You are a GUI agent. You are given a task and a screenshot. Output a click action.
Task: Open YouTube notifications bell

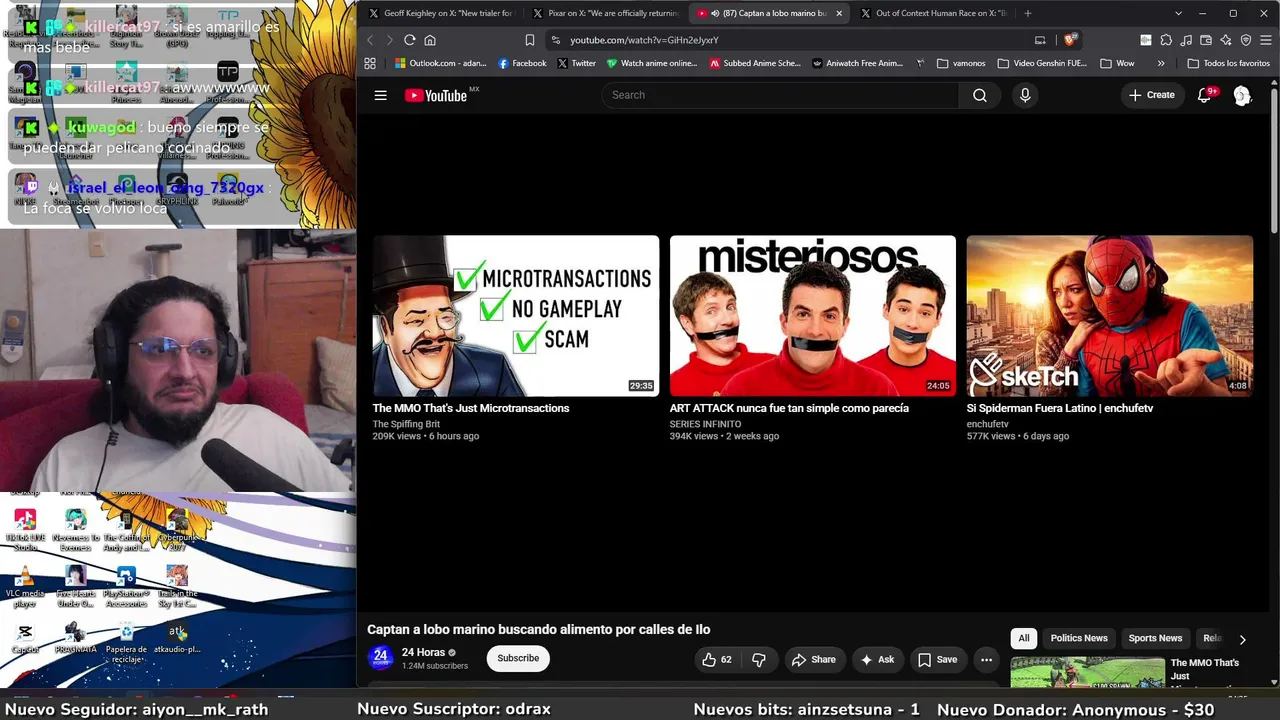(x=1205, y=95)
